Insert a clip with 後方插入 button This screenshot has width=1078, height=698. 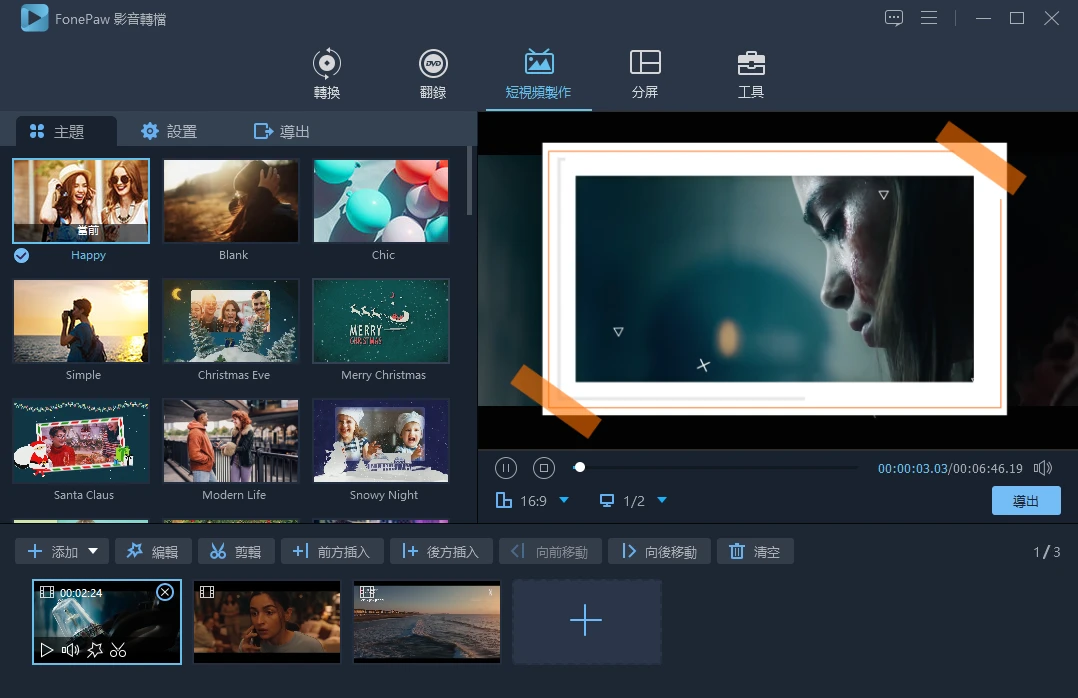click(441, 550)
